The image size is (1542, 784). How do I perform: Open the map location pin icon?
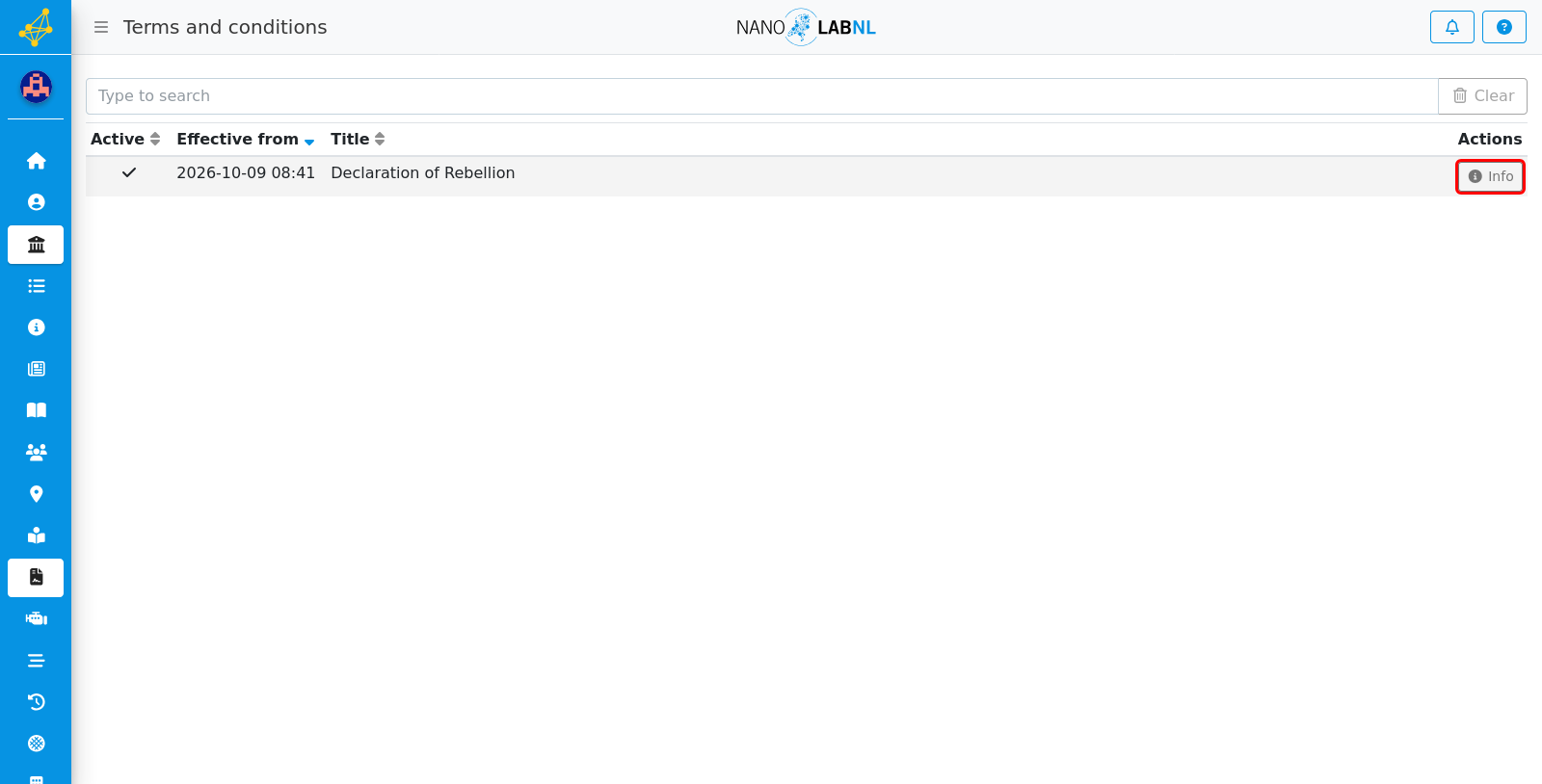click(x=36, y=494)
